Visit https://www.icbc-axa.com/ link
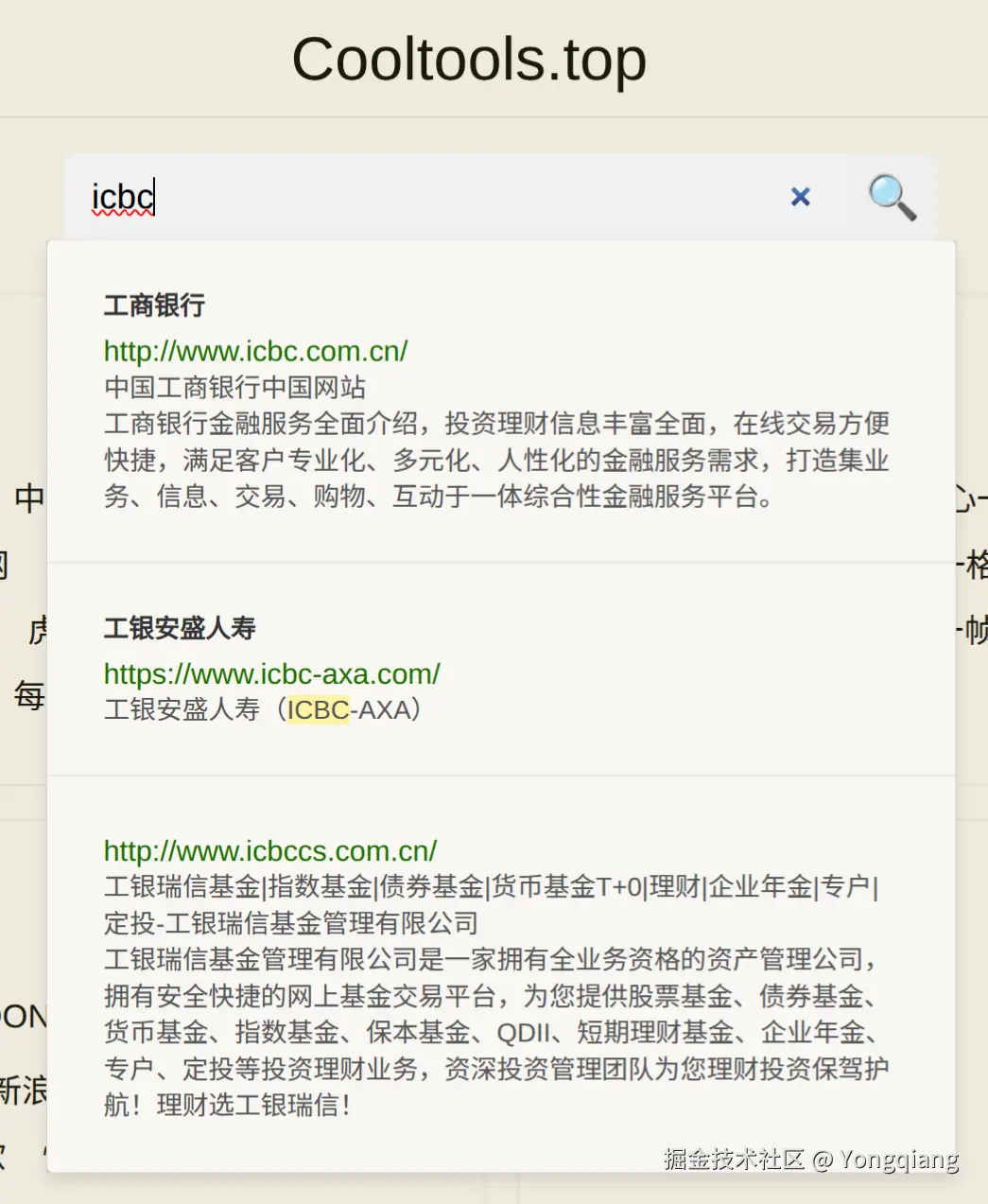This screenshot has height=1204, width=988. click(x=272, y=673)
